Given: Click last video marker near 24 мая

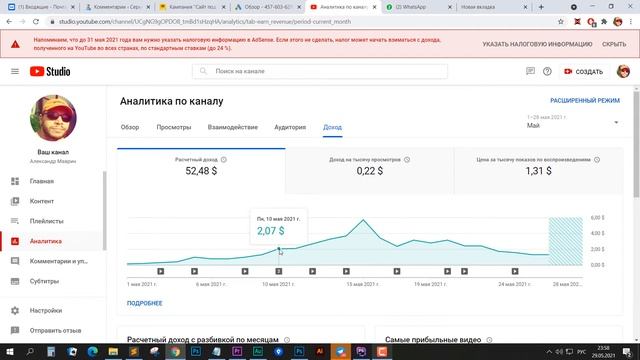Looking at the screenshot, I should click(515, 271).
